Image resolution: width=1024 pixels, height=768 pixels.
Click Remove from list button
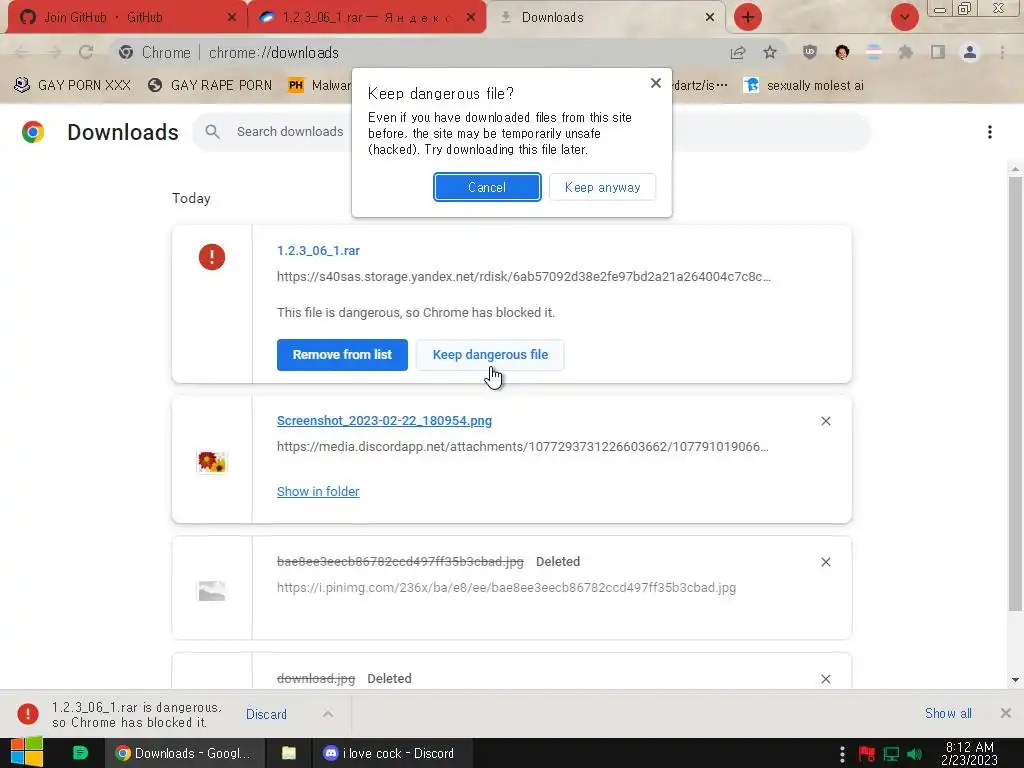pos(342,355)
